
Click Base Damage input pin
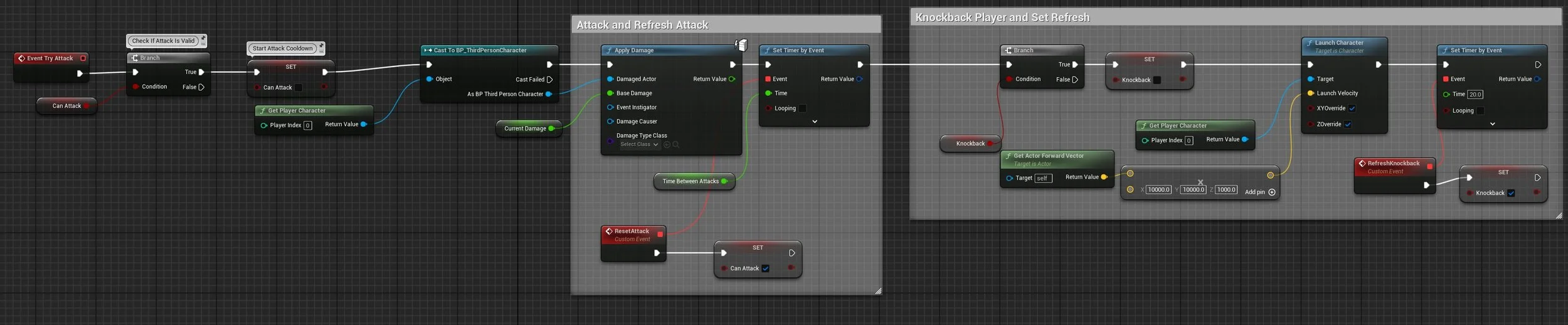610,93
